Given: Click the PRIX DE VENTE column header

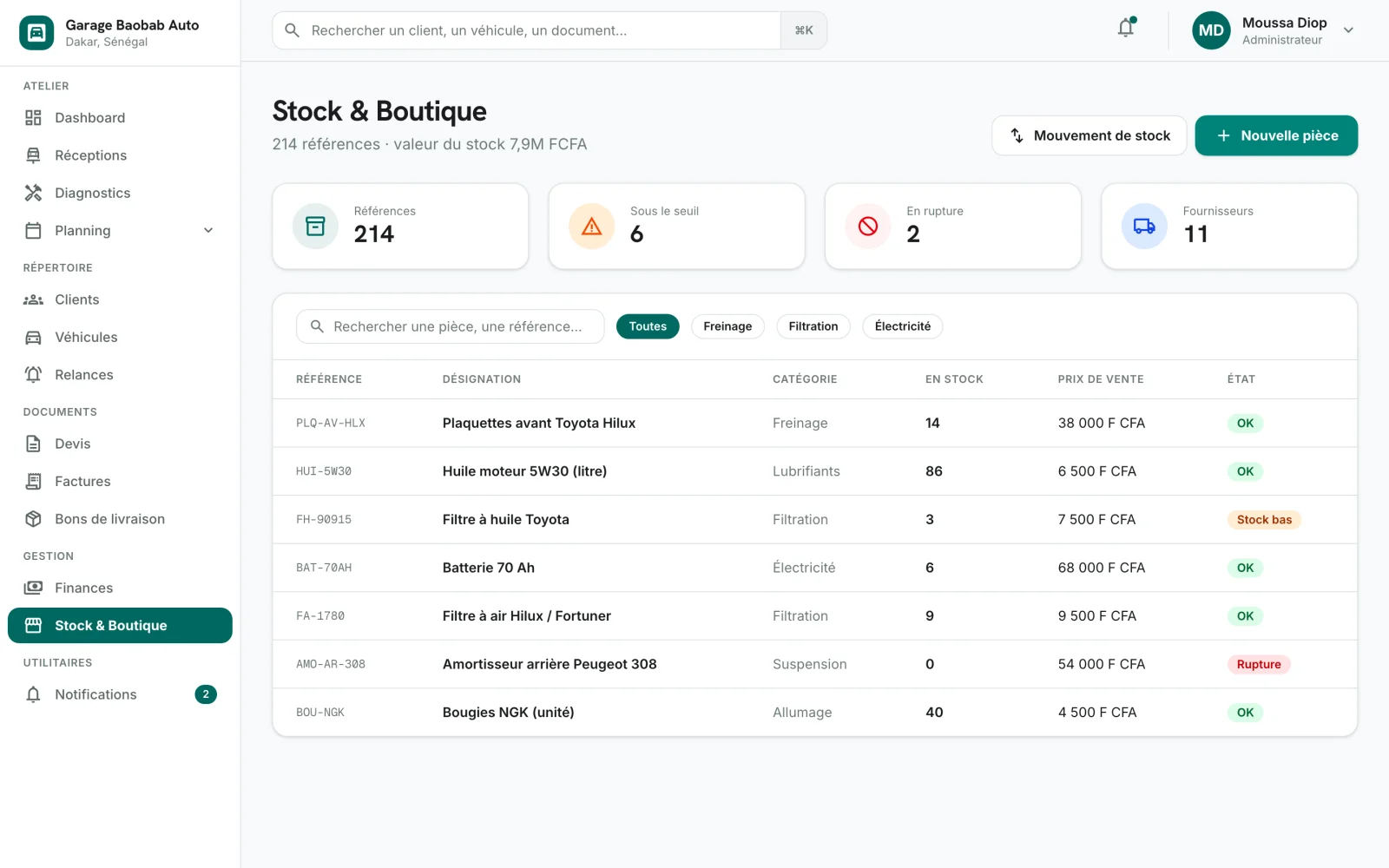Looking at the screenshot, I should [1101, 379].
